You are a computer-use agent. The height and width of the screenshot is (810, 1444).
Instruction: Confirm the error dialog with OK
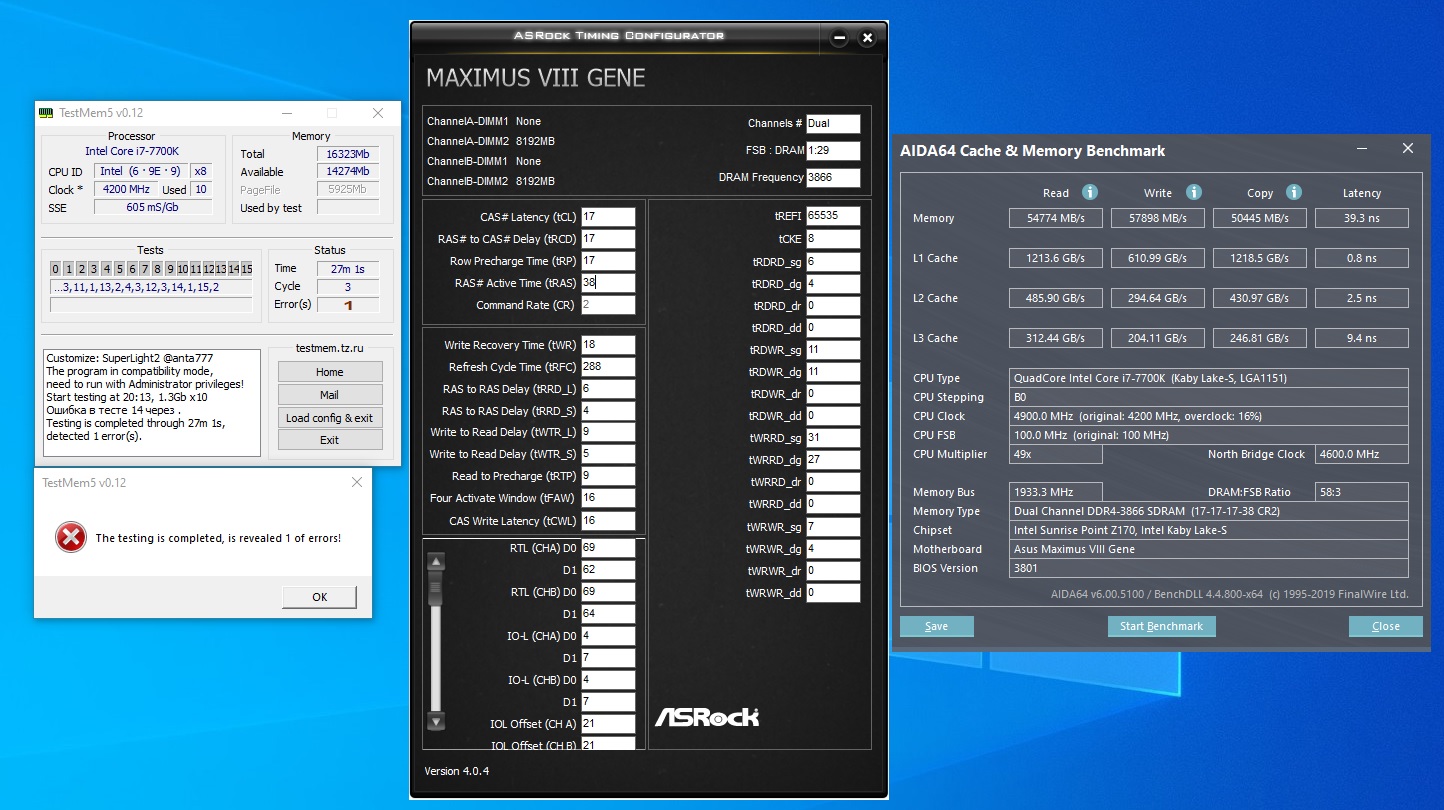[320, 597]
